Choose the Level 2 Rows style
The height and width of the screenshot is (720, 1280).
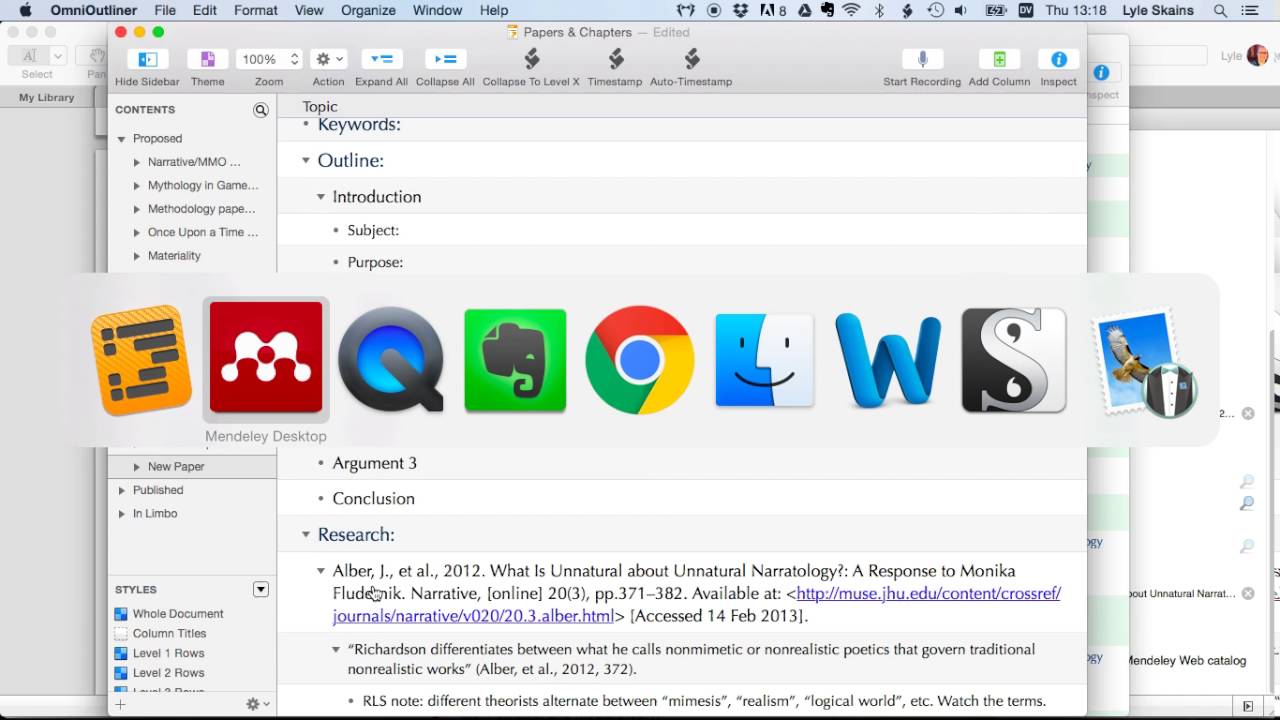pyautogui.click(x=168, y=673)
